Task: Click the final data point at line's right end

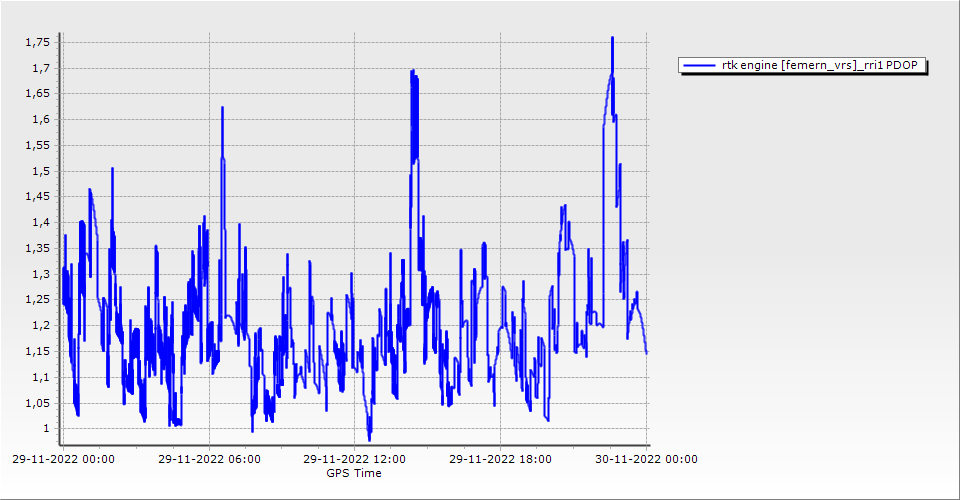Action: click(647, 352)
